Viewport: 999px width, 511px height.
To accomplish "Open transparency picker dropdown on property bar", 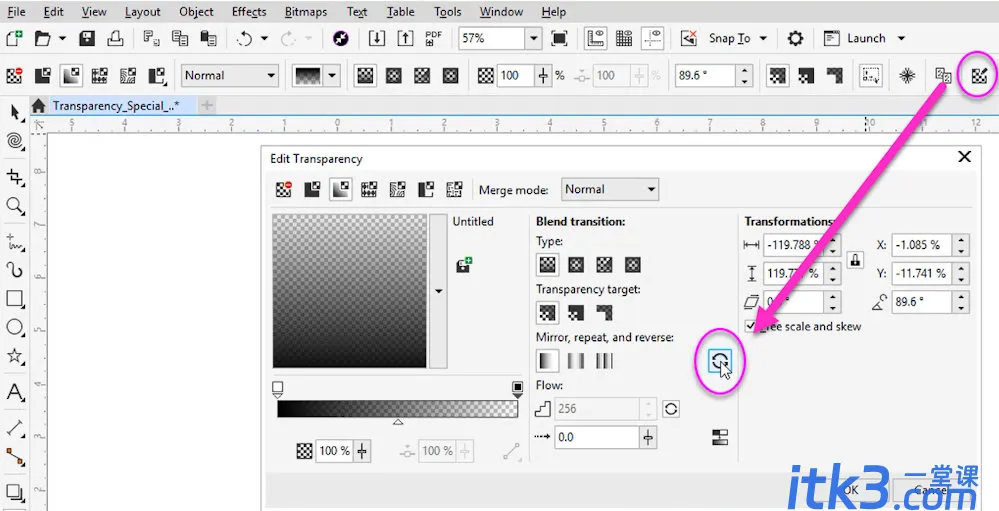I will (333, 76).
